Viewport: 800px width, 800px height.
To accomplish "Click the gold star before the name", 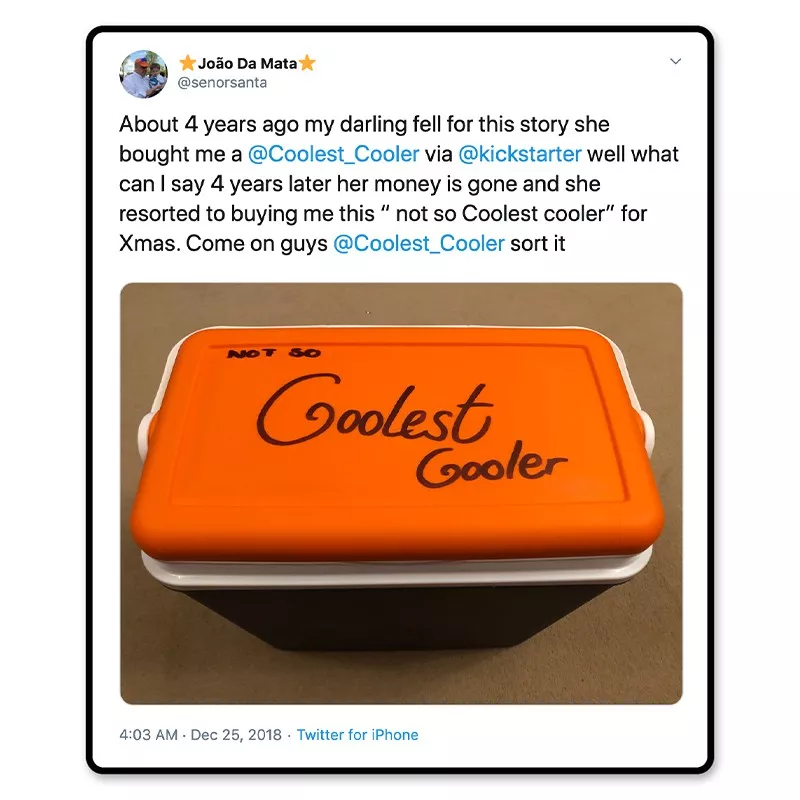I will click(188, 63).
